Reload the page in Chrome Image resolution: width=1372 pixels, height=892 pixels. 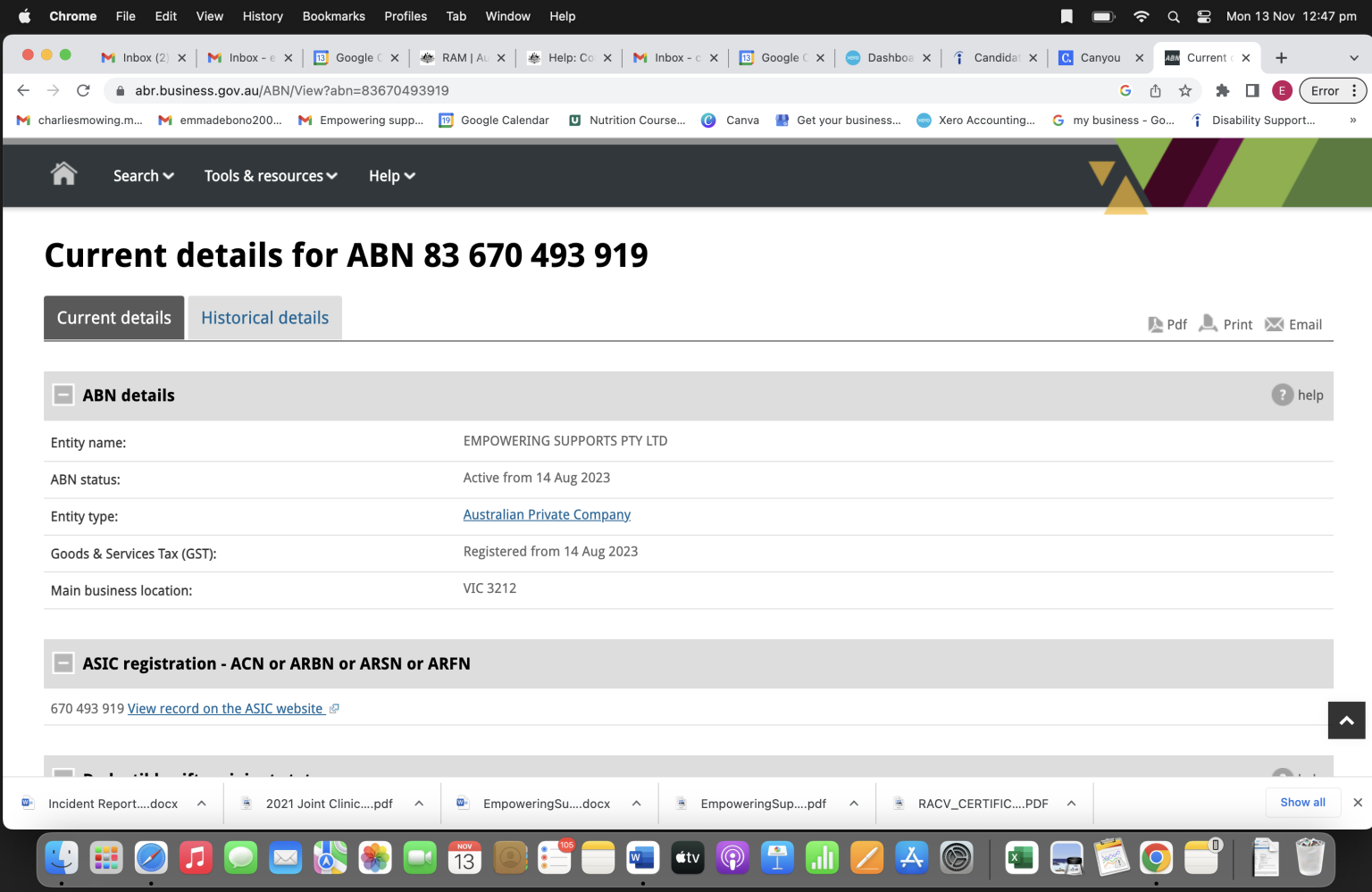coord(83,90)
